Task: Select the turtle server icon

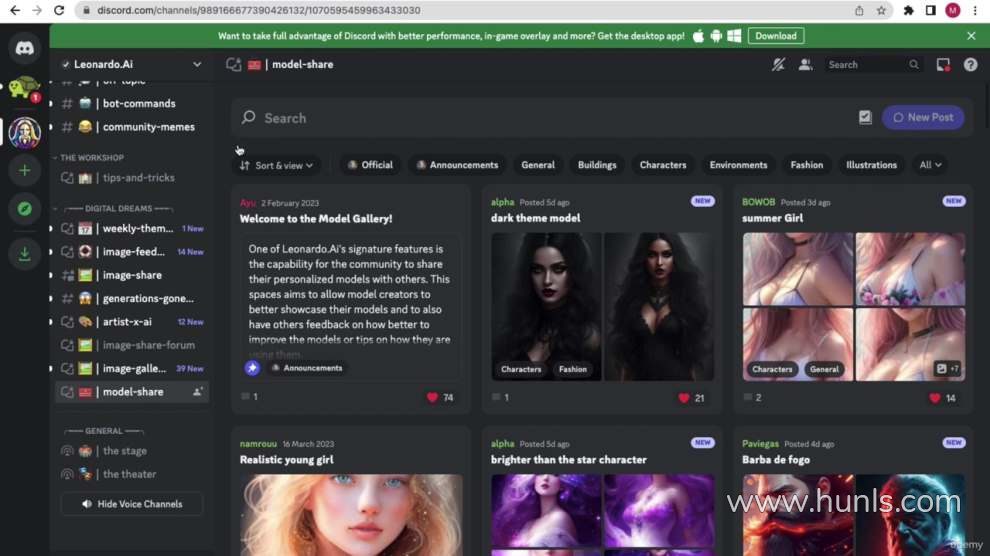Action: pyautogui.click(x=25, y=88)
